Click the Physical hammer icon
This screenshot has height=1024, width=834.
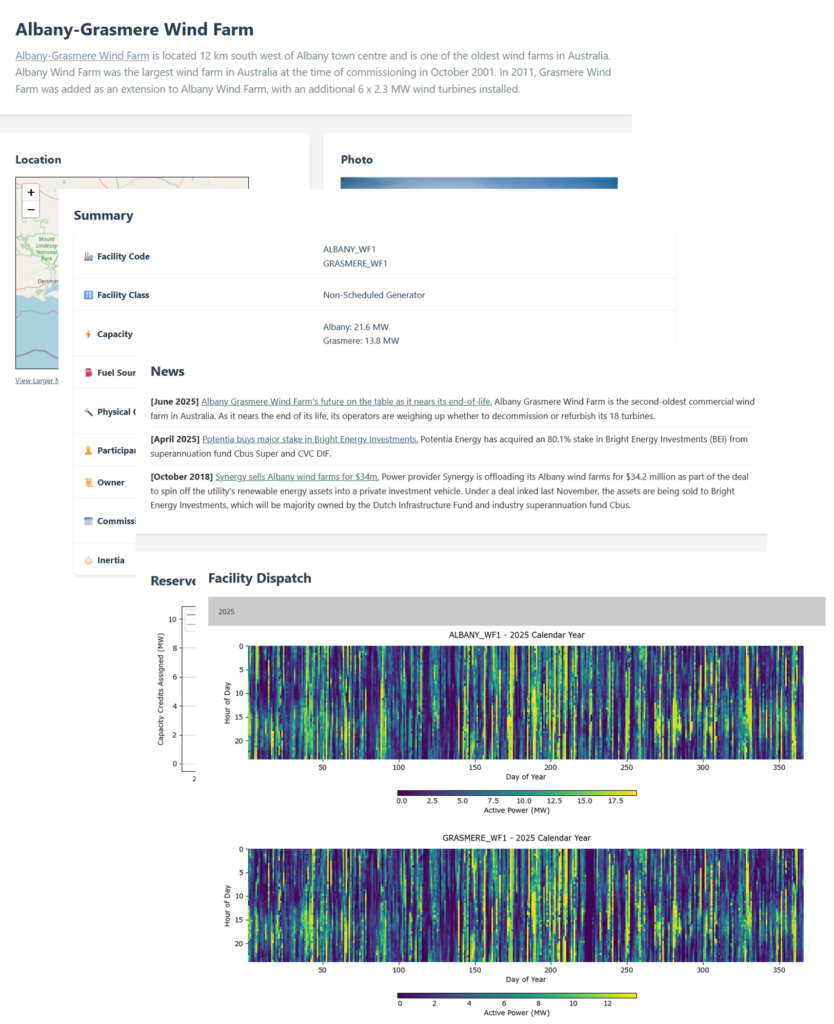coord(88,412)
